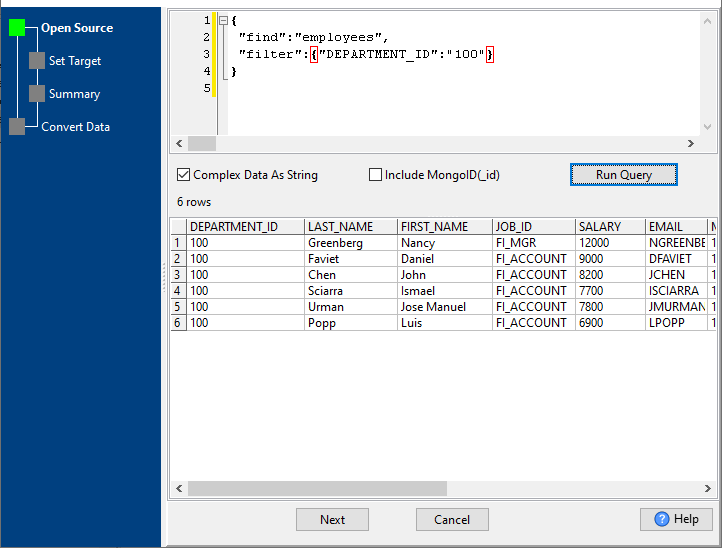Click the LPOPP email cell
The height and width of the screenshot is (548, 722).
coord(676,323)
